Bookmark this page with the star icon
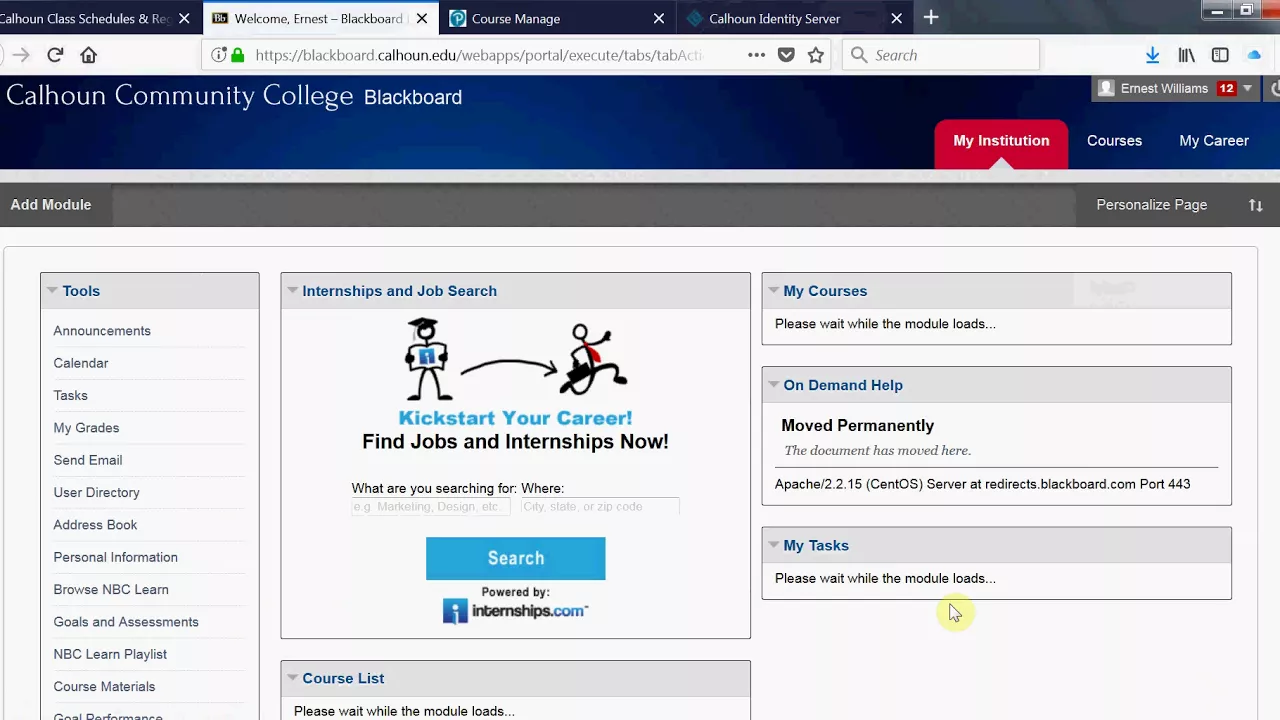The height and width of the screenshot is (720, 1280). pos(816,55)
